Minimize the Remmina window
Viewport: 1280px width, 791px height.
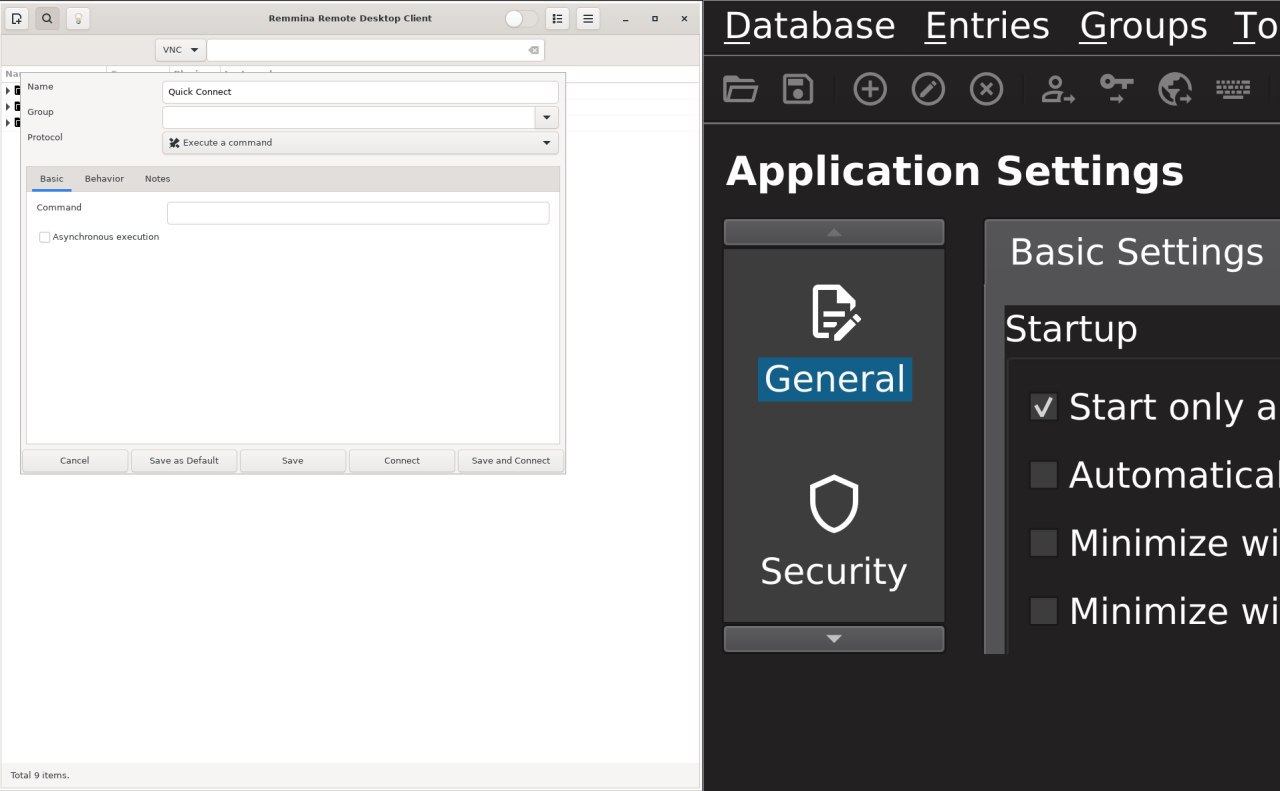tap(625, 18)
